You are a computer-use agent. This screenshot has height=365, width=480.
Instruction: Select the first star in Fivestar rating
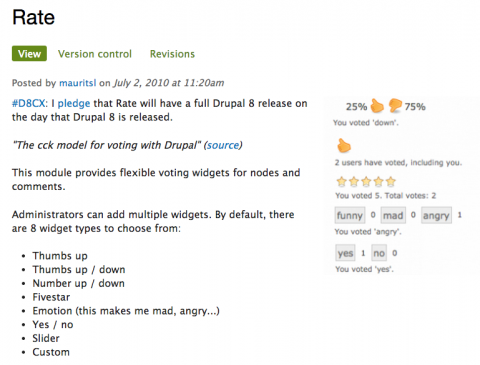pyautogui.click(x=341, y=182)
